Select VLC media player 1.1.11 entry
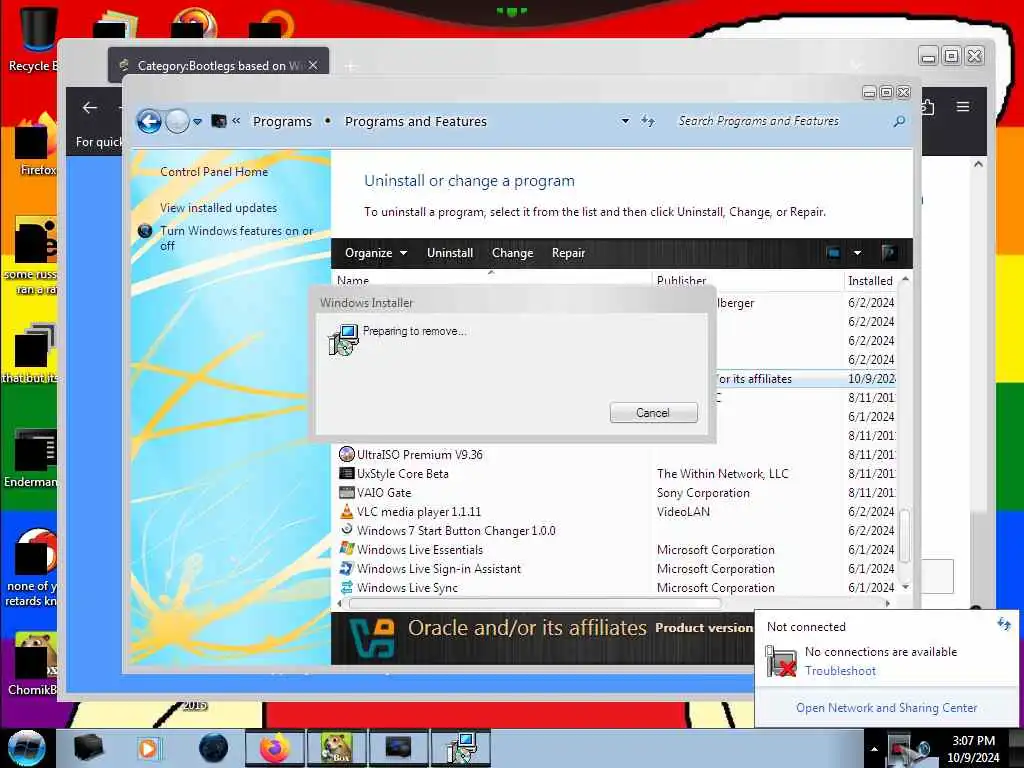Screen dimensions: 1024x768 [419, 511]
